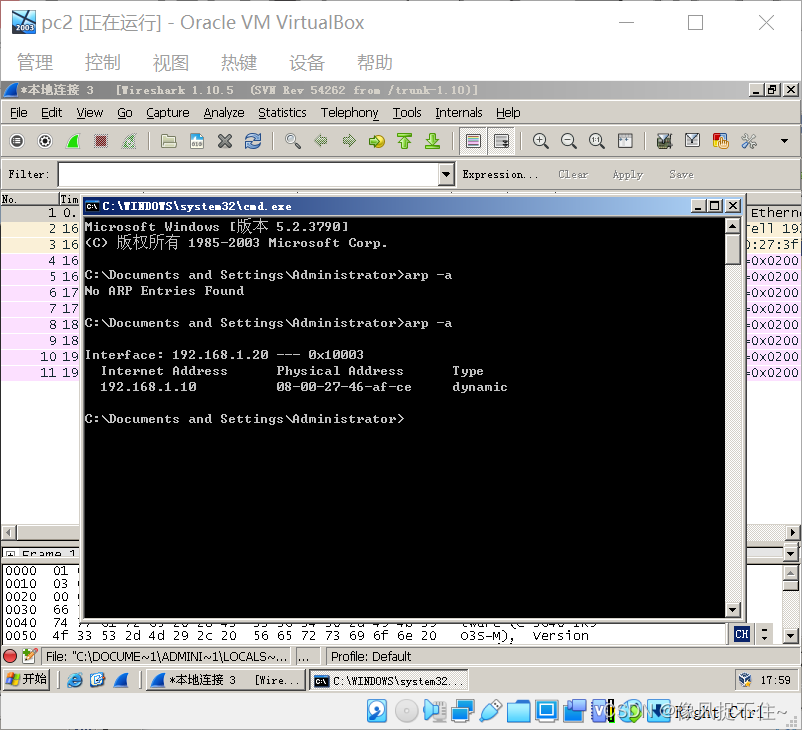Viewport: 802px width, 730px height.
Task: Clear the display filter
Action: (573, 174)
